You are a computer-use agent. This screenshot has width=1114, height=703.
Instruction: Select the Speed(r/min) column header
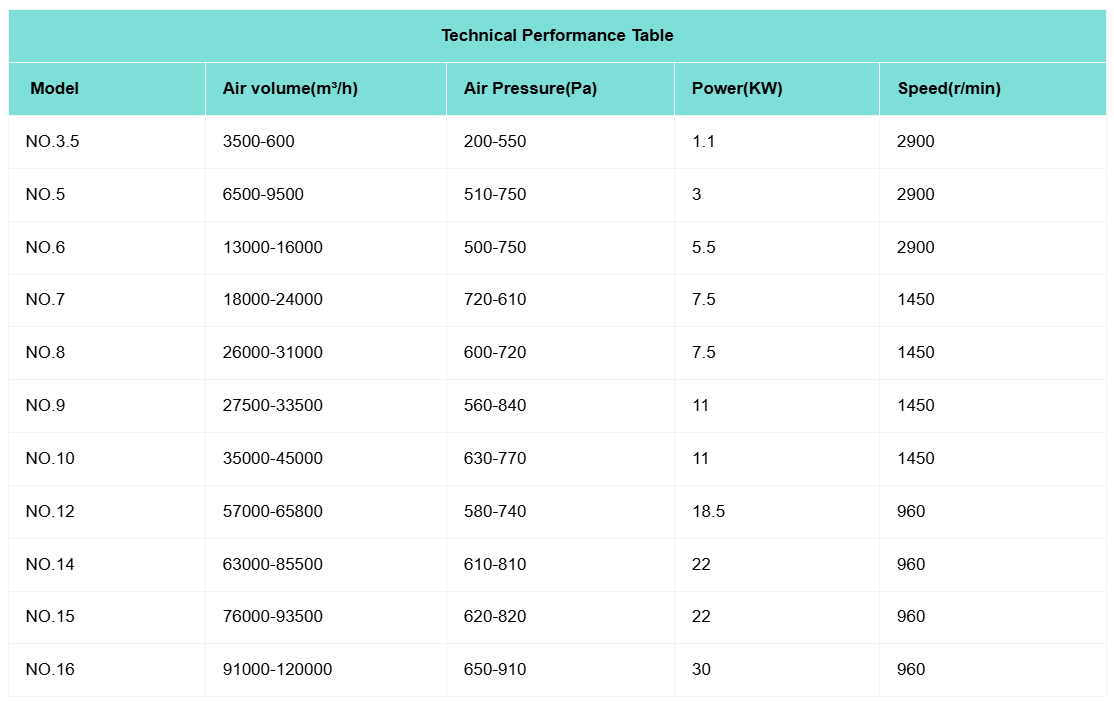pos(949,88)
